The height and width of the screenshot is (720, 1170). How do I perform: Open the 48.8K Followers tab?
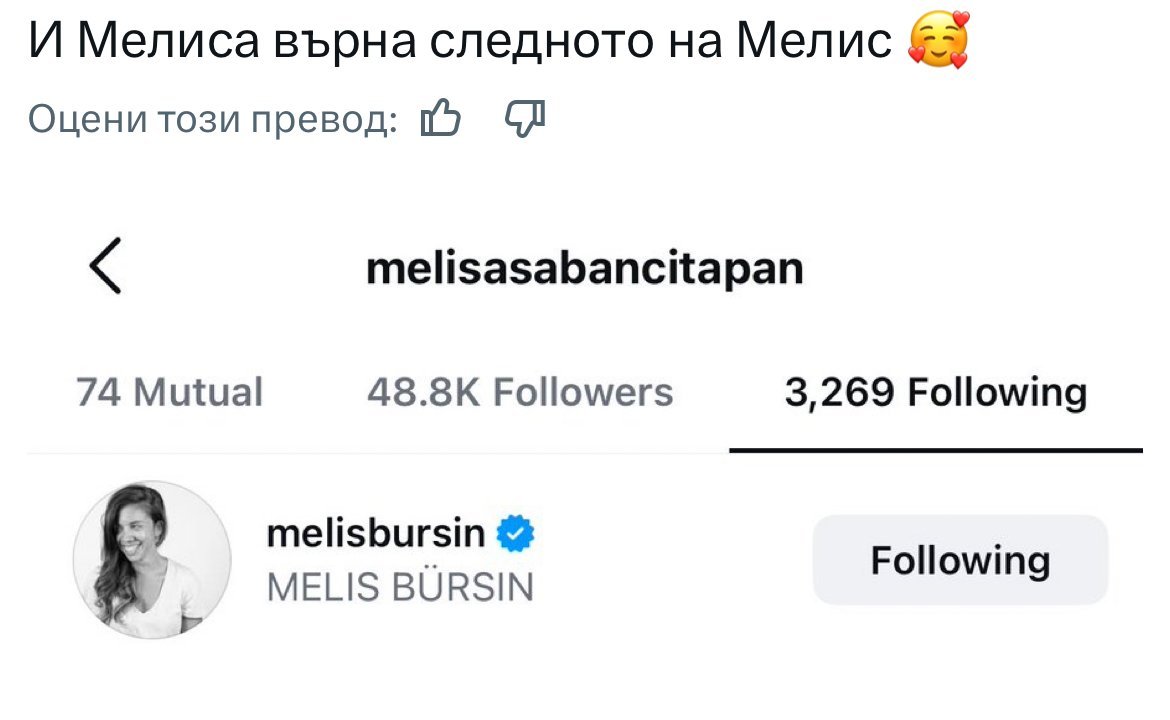[520, 392]
